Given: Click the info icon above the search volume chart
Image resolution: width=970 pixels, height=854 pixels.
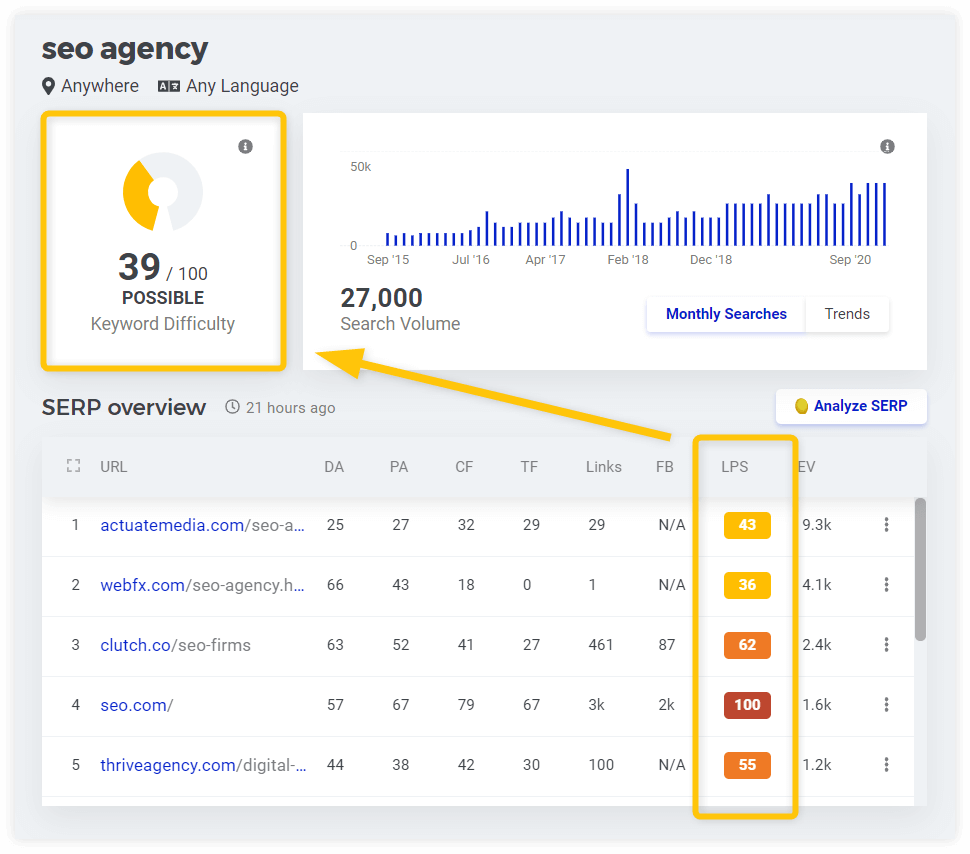Looking at the screenshot, I should tap(887, 146).
